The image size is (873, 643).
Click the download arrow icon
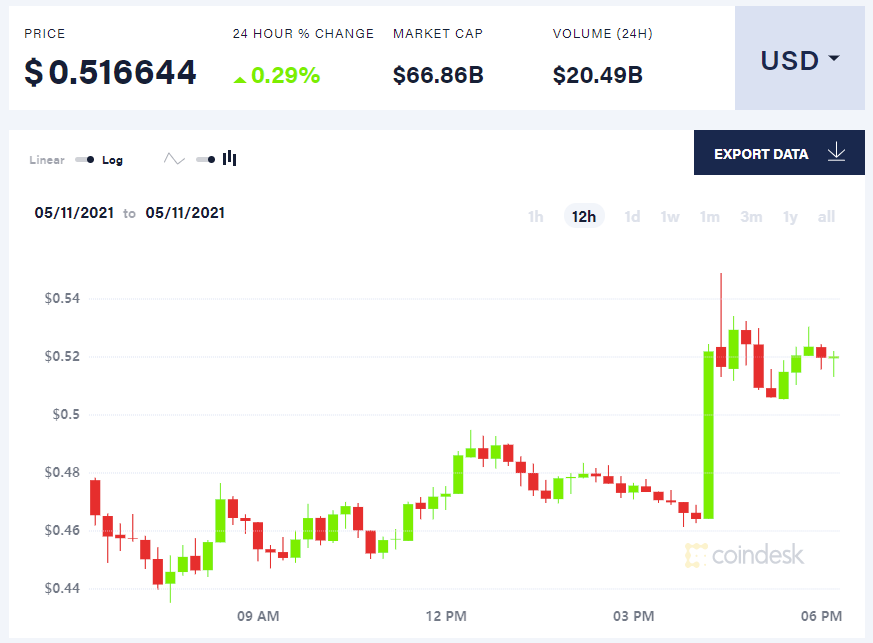[837, 153]
